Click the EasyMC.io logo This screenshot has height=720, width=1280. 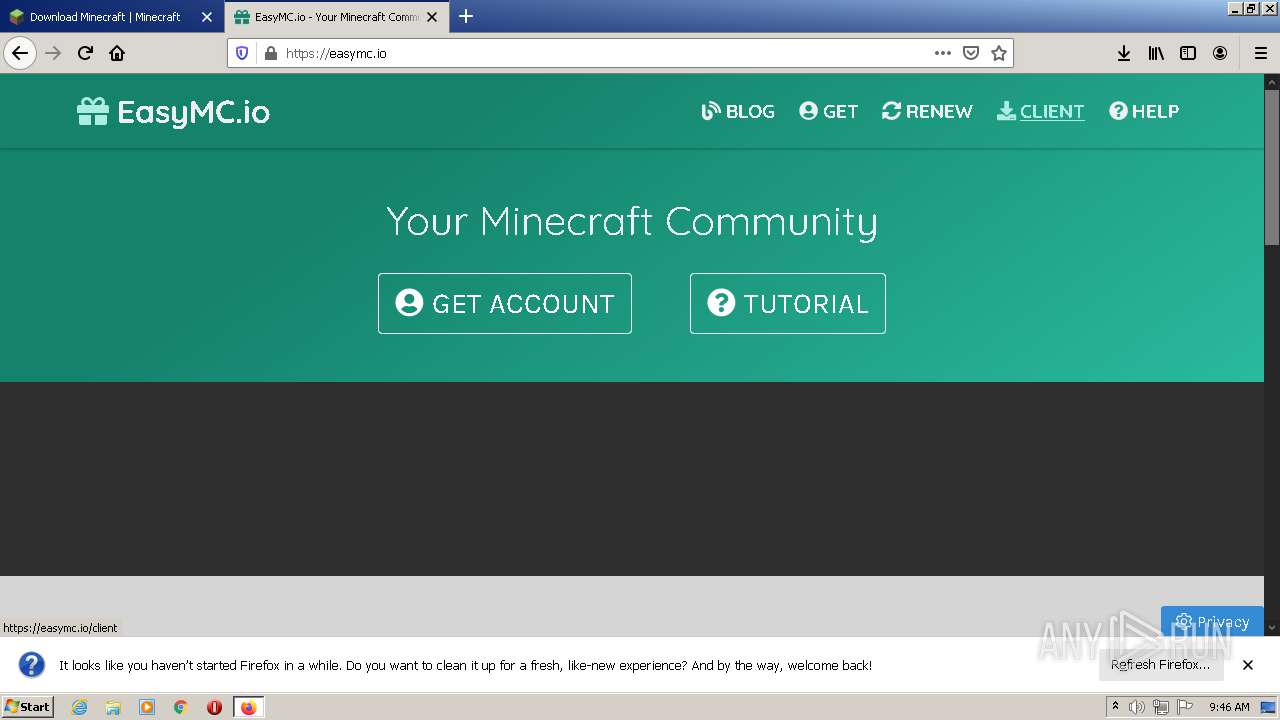pos(174,111)
